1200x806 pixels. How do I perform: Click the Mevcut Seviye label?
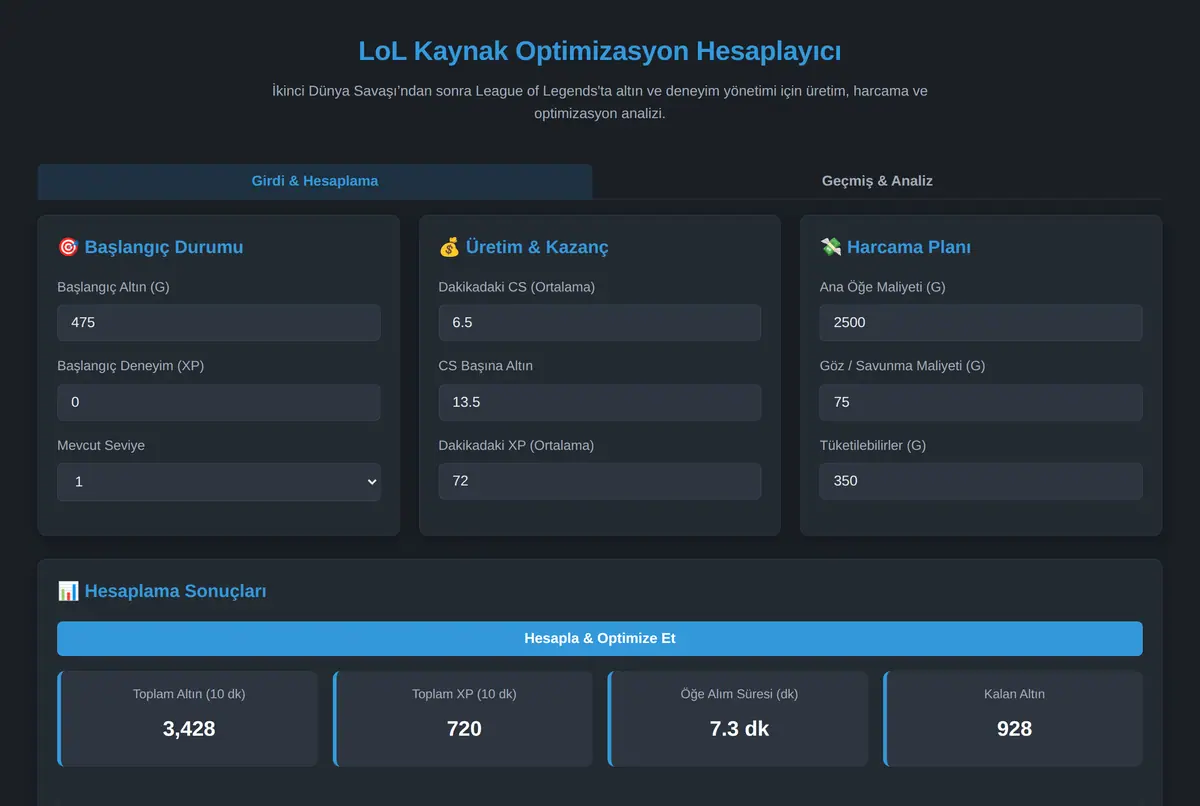pos(101,445)
